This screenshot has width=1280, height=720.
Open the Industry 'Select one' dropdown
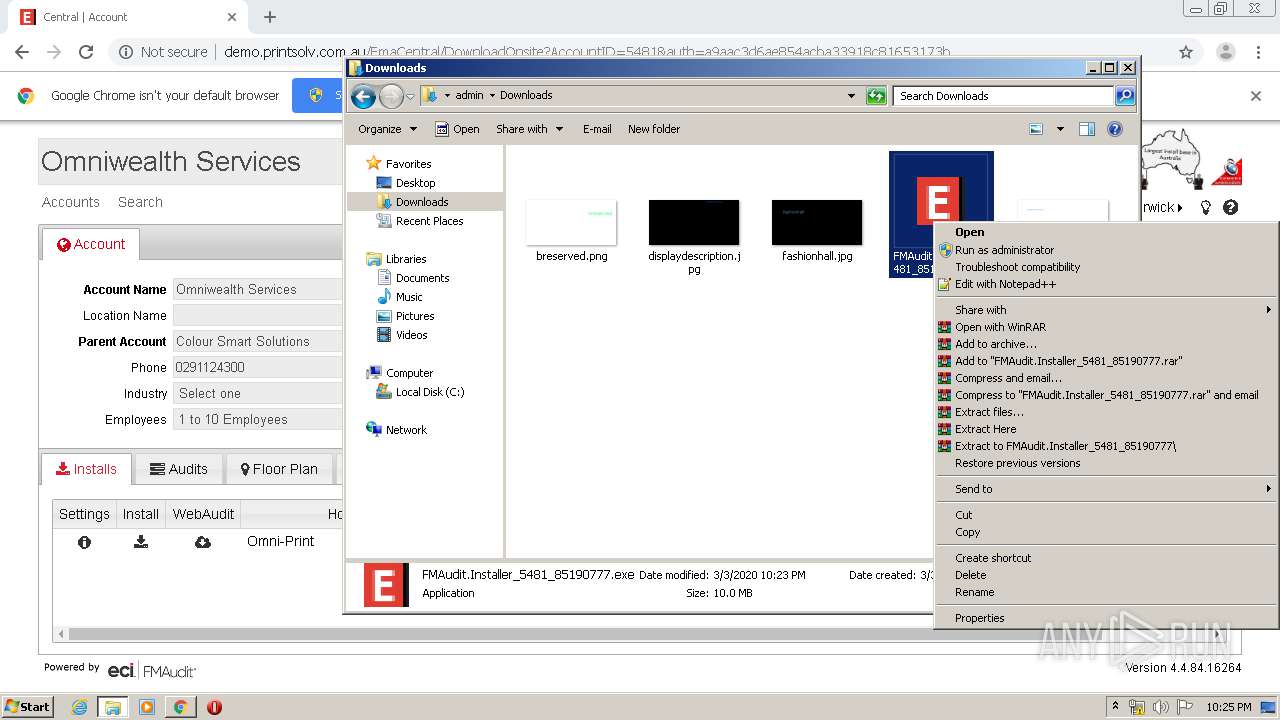(259, 393)
